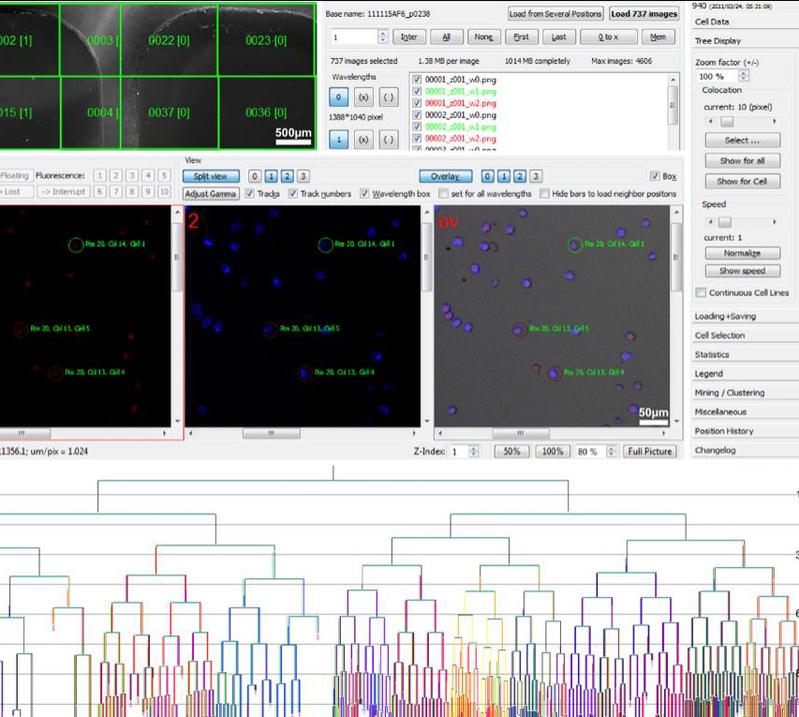Toggle the Tracks checkbox
Viewport: 799px width, 717px height.
tap(248, 194)
